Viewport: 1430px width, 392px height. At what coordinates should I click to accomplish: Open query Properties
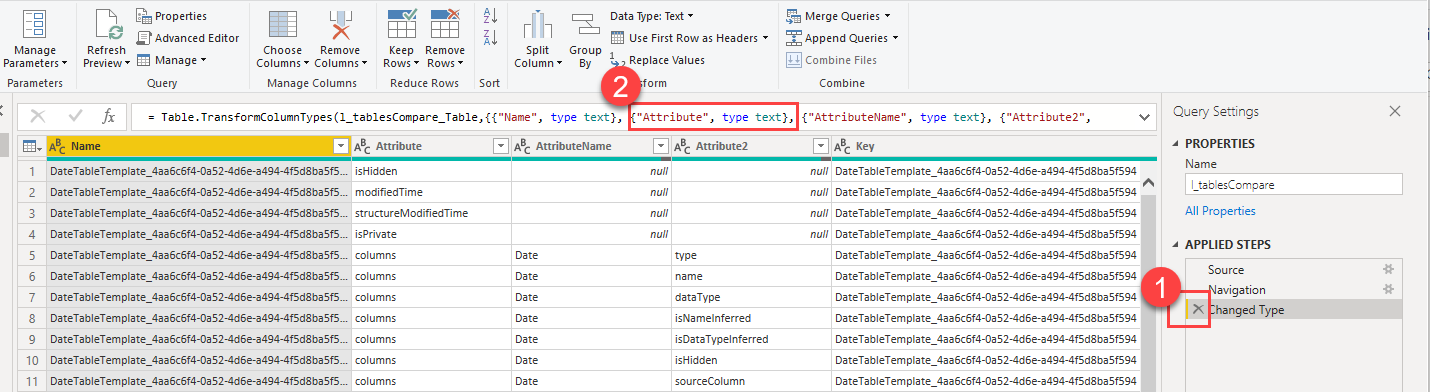[x=172, y=16]
